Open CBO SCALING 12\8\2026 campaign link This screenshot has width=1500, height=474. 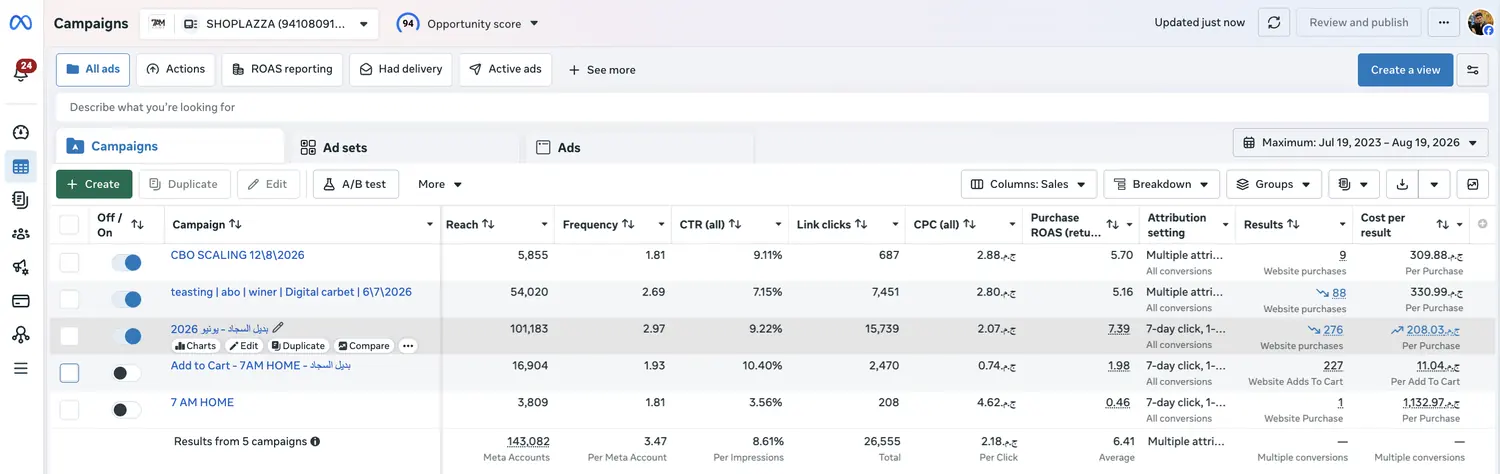[237, 255]
